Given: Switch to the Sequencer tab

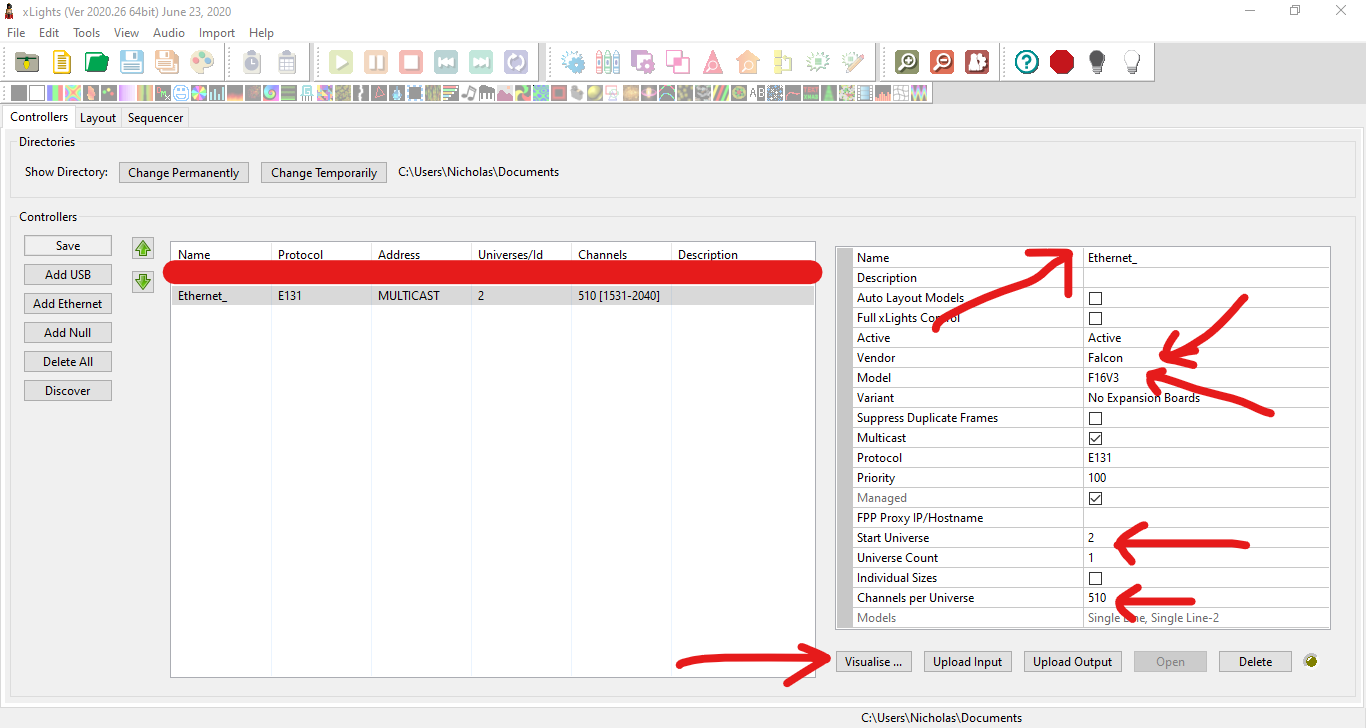Looking at the screenshot, I should coord(156,118).
